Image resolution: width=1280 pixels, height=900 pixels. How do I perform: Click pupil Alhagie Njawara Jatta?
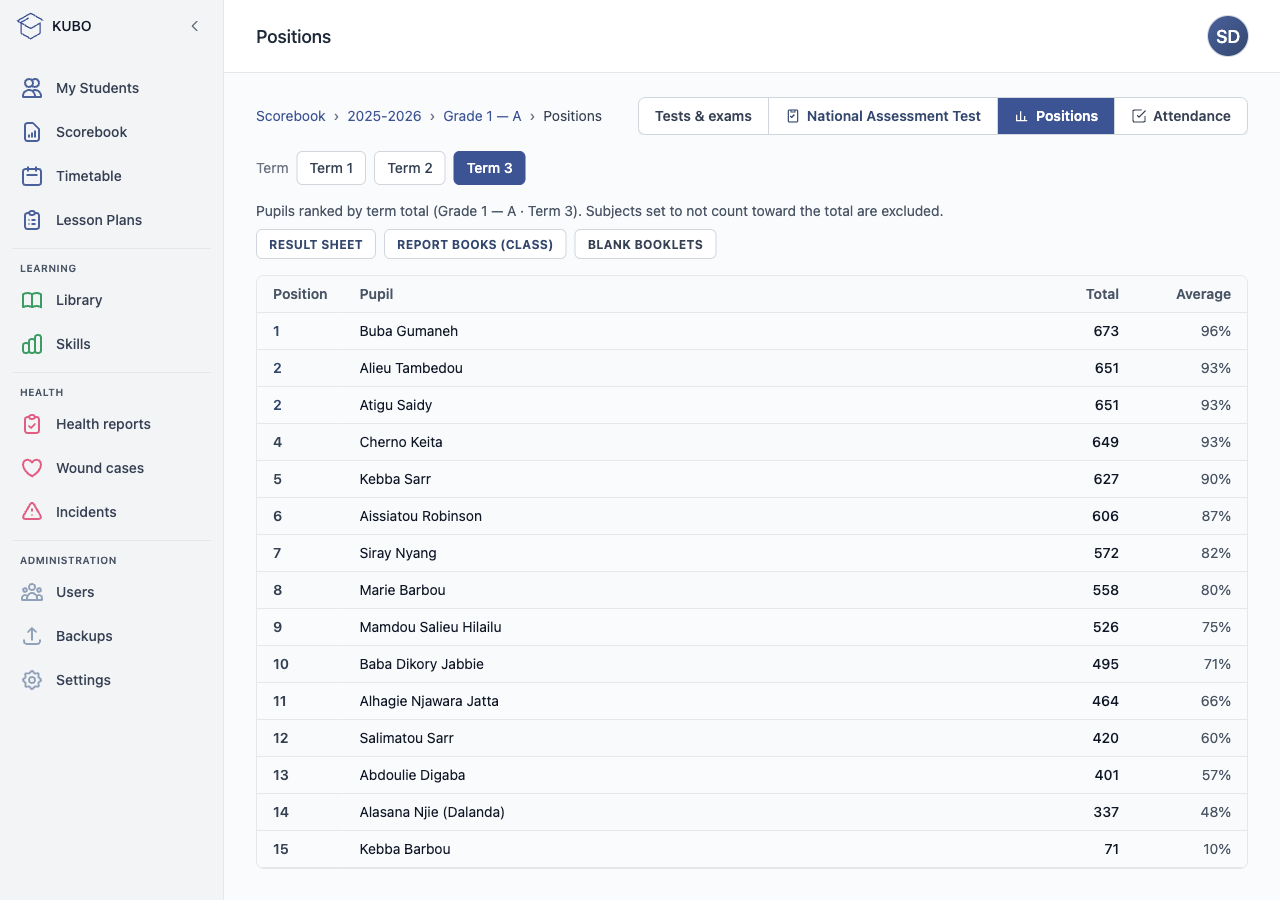pos(429,701)
